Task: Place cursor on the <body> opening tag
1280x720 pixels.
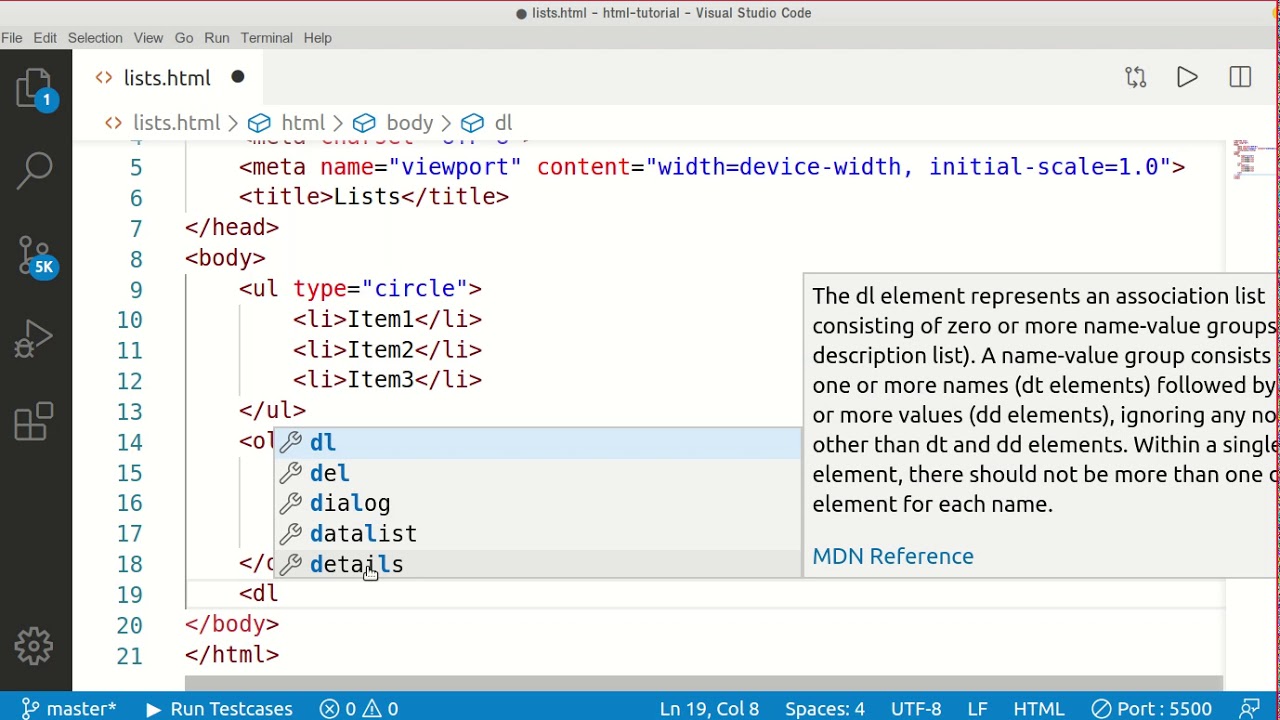Action: coord(225,258)
